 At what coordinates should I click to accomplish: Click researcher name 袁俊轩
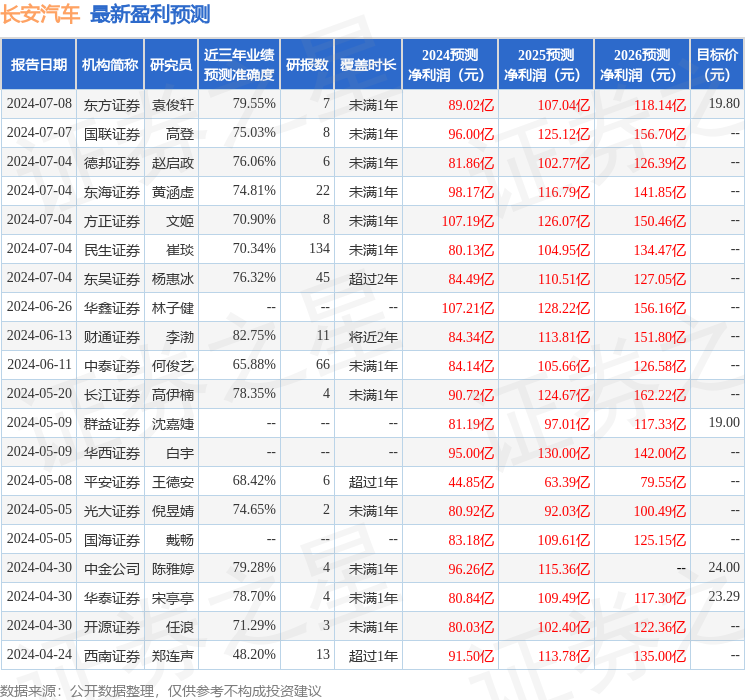point(173,105)
